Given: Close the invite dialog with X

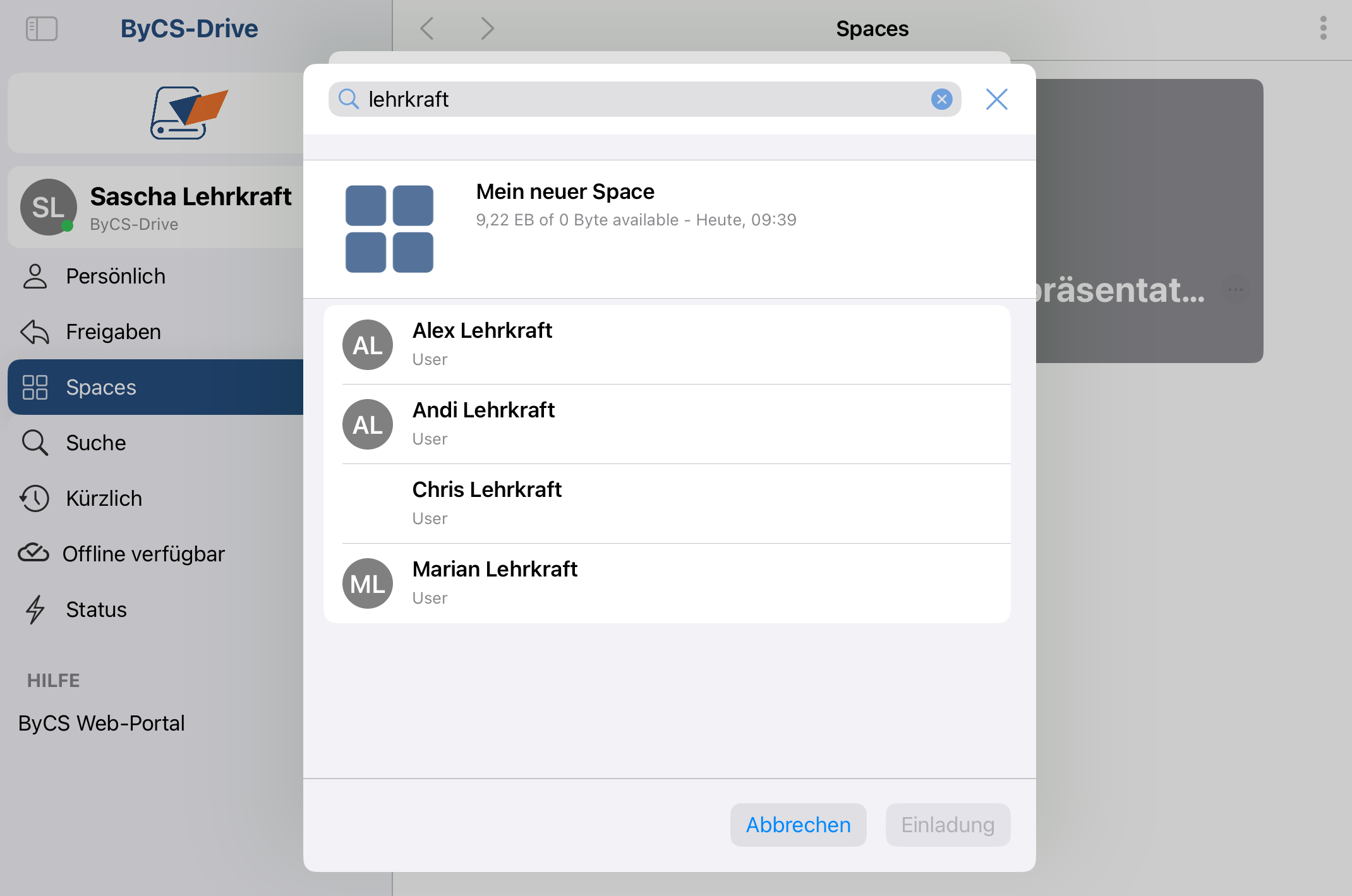Looking at the screenshot, I should tap(996, 99).
